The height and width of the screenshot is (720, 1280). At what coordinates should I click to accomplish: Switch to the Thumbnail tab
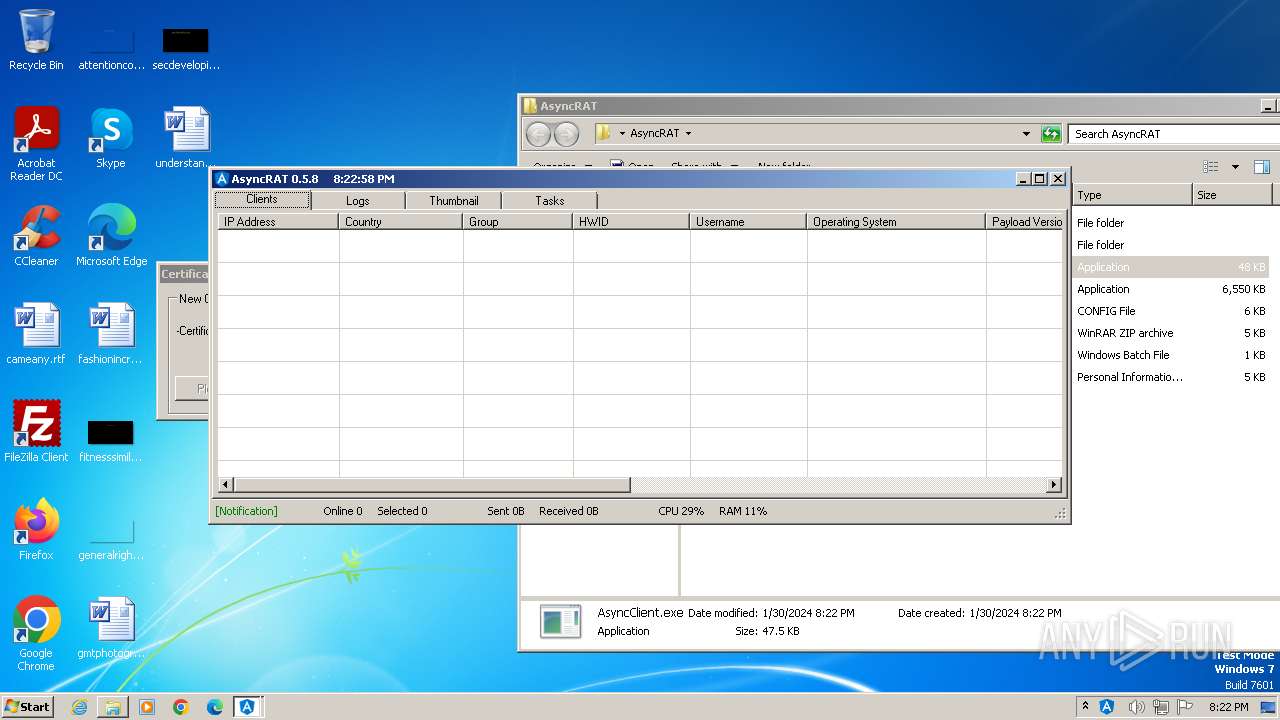pyautogui.click(x=454, y=201)
